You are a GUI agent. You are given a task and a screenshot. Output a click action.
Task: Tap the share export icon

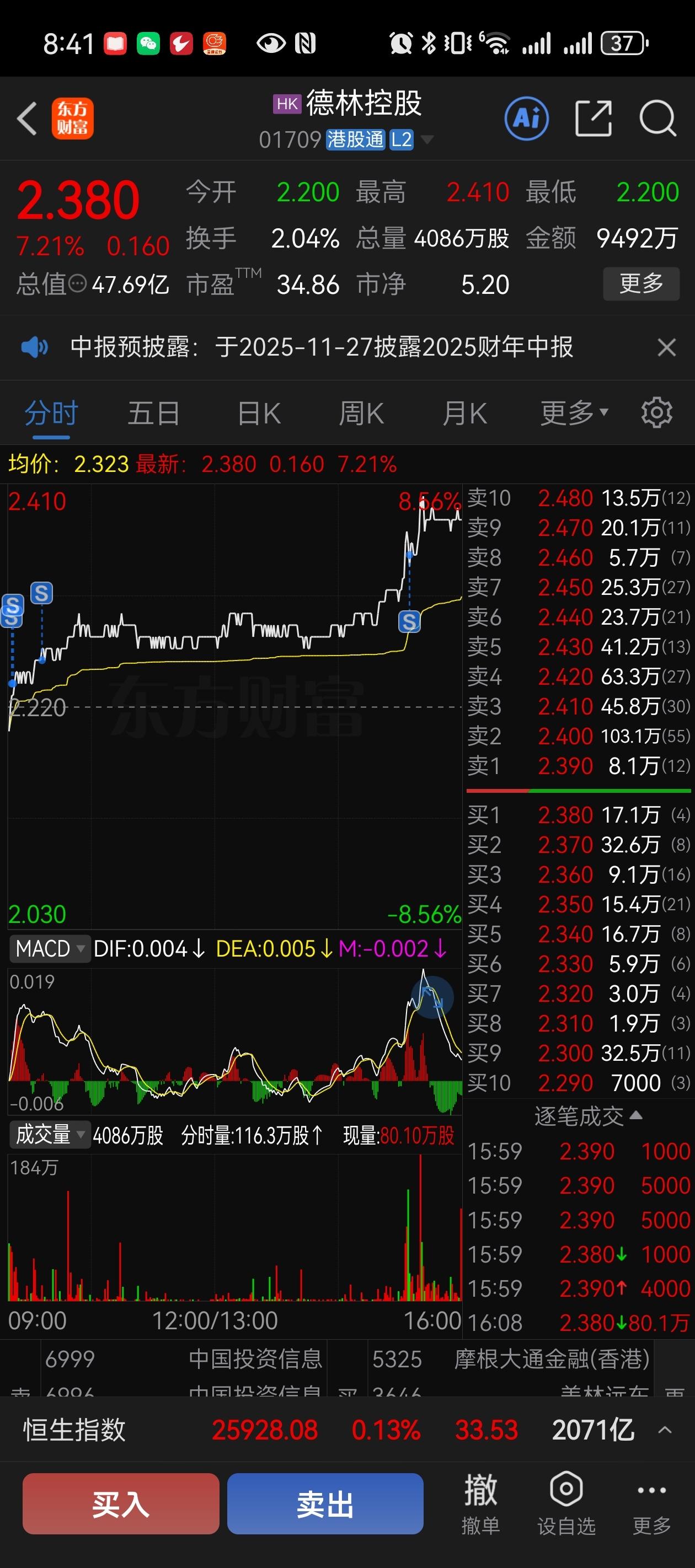594,118
